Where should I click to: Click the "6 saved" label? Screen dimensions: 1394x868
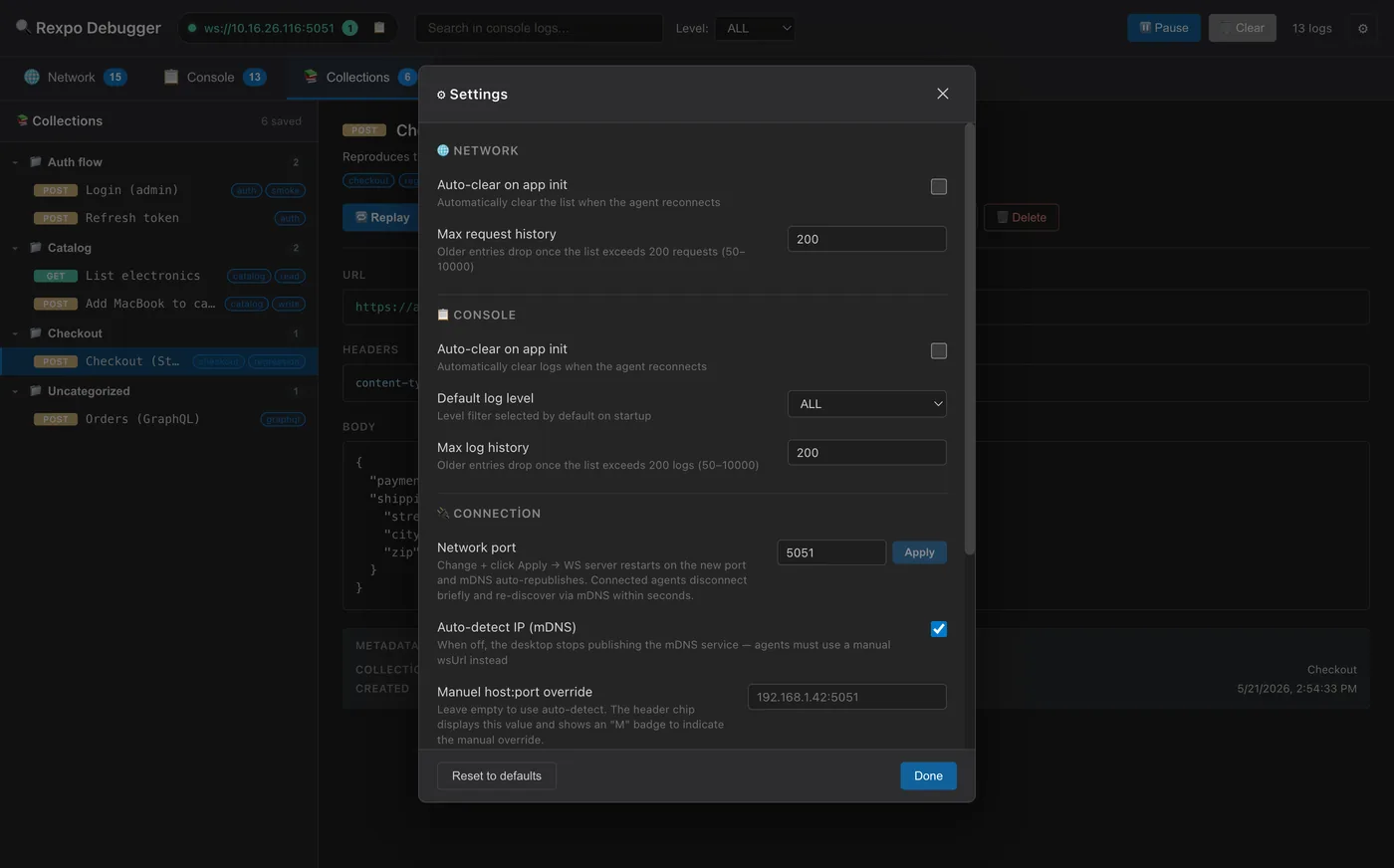[x=281, y=121]
